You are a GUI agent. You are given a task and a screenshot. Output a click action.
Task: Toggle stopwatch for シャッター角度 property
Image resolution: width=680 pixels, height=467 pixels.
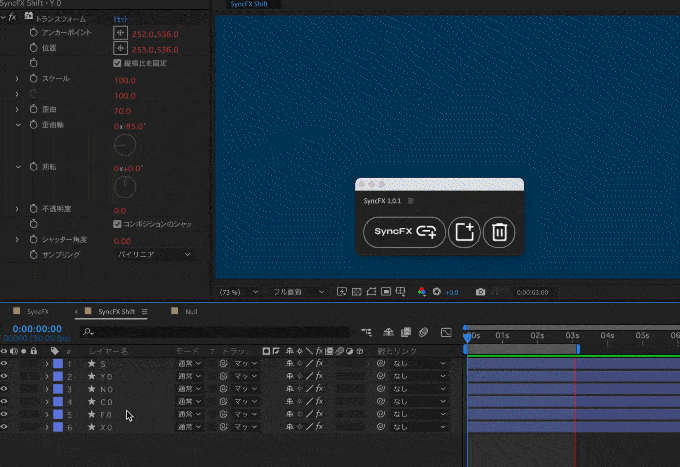(x=33, y=239)
